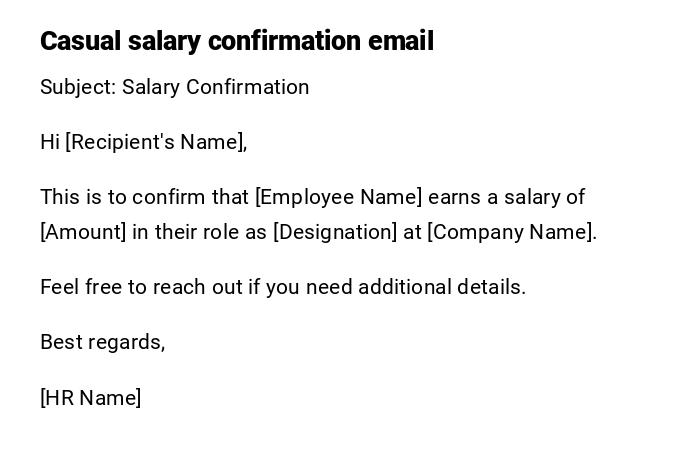Click the 'Hi' greeting word

pyautogui.click(x=50, y=142)
